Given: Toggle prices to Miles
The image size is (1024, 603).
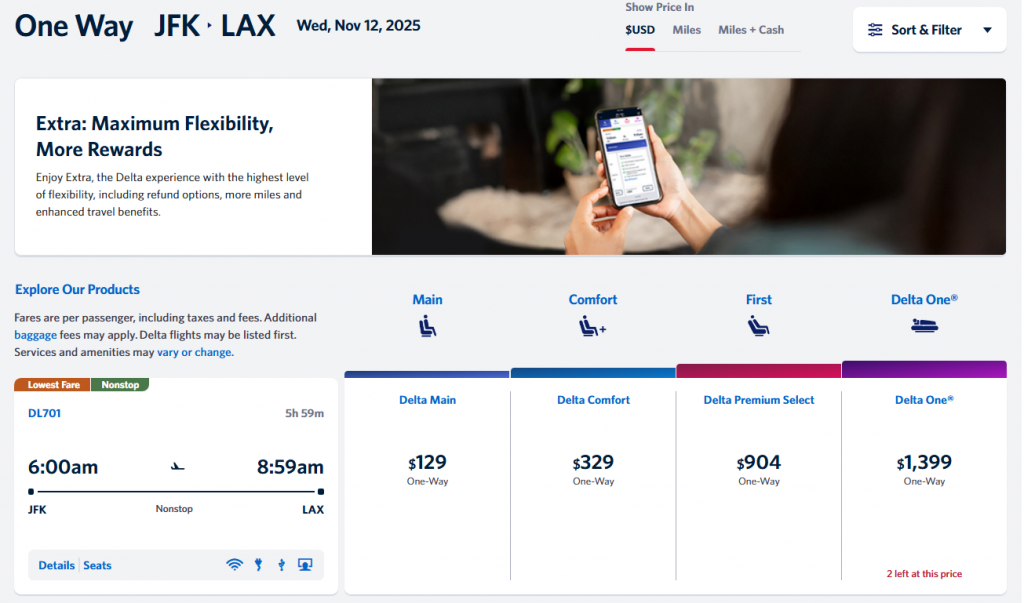Looking at the screenshot, I should click(686, 30).
